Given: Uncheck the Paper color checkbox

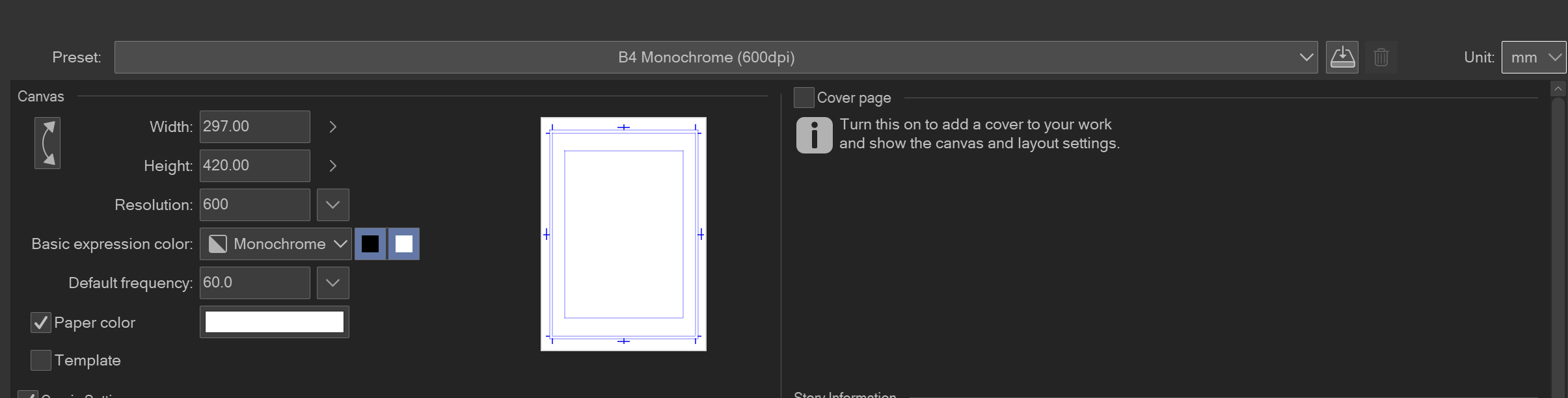Looking at the screenshot, I should (x=41, y=323).
